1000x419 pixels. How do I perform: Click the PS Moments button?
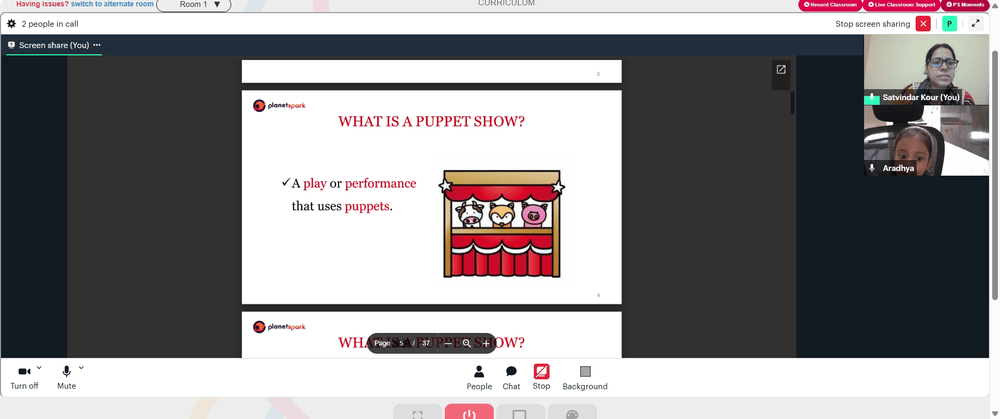tap(965, 4)
